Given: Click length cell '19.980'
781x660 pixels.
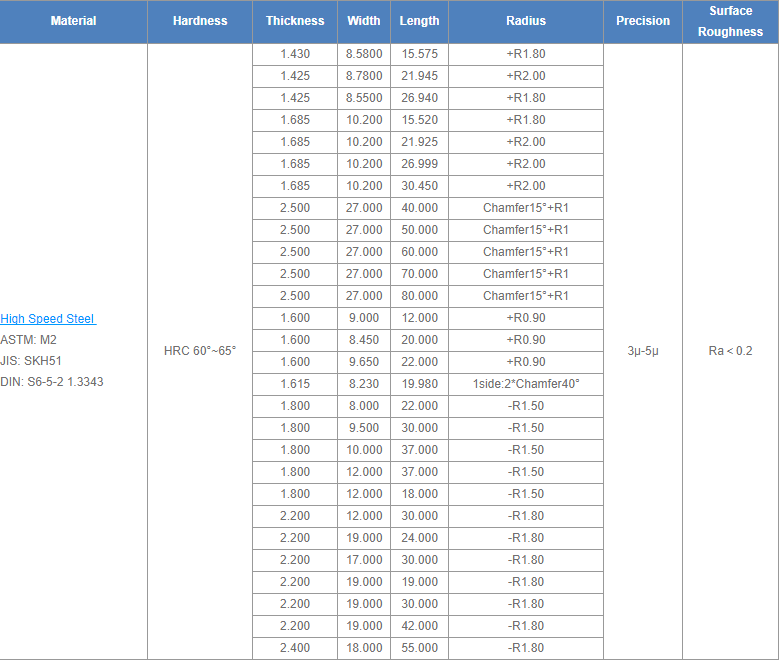Looking at the screenshot, I should pos(419,384).
